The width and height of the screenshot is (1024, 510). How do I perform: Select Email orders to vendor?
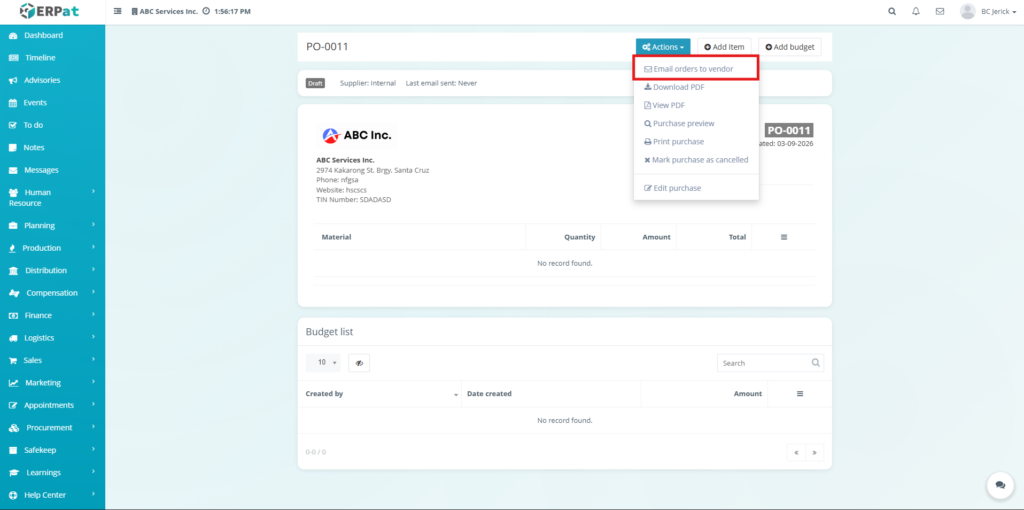pyautogui.click(x=694, y=69)
